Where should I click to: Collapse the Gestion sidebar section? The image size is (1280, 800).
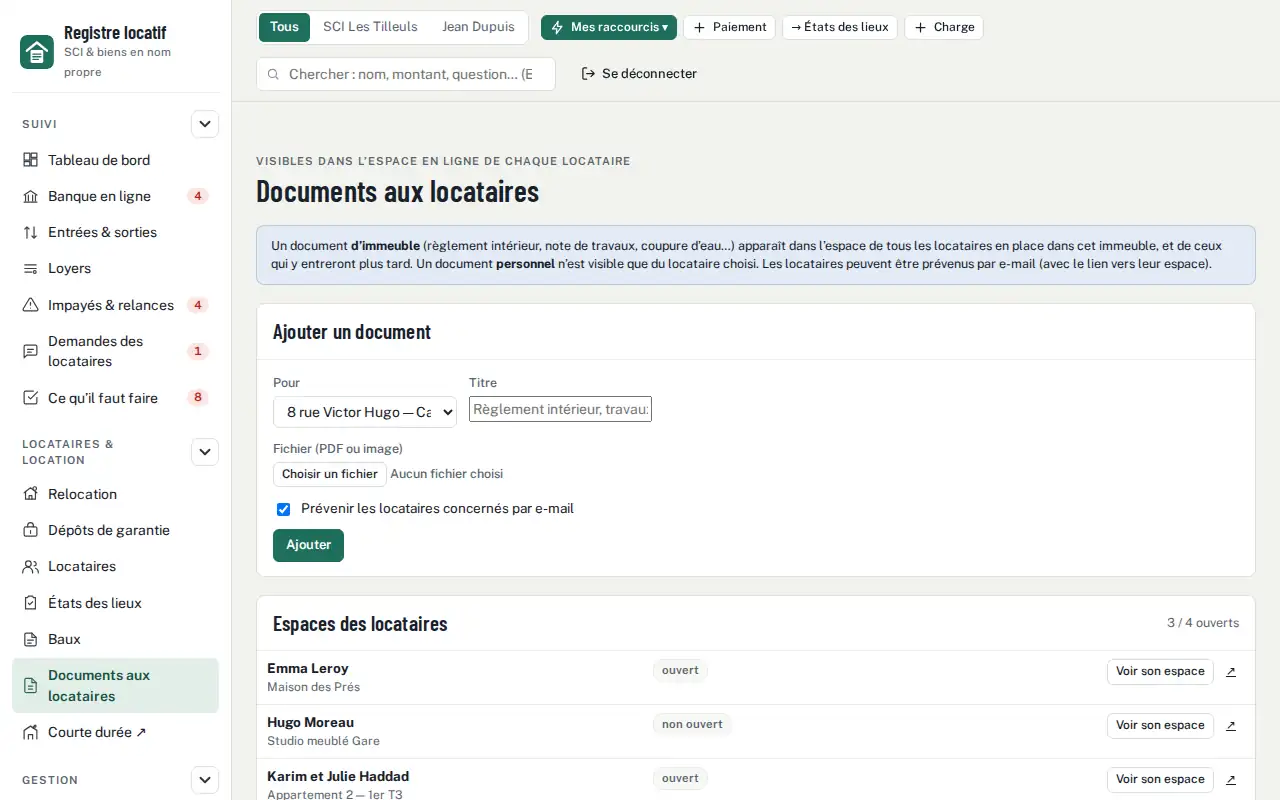click(x=205, y=780)
